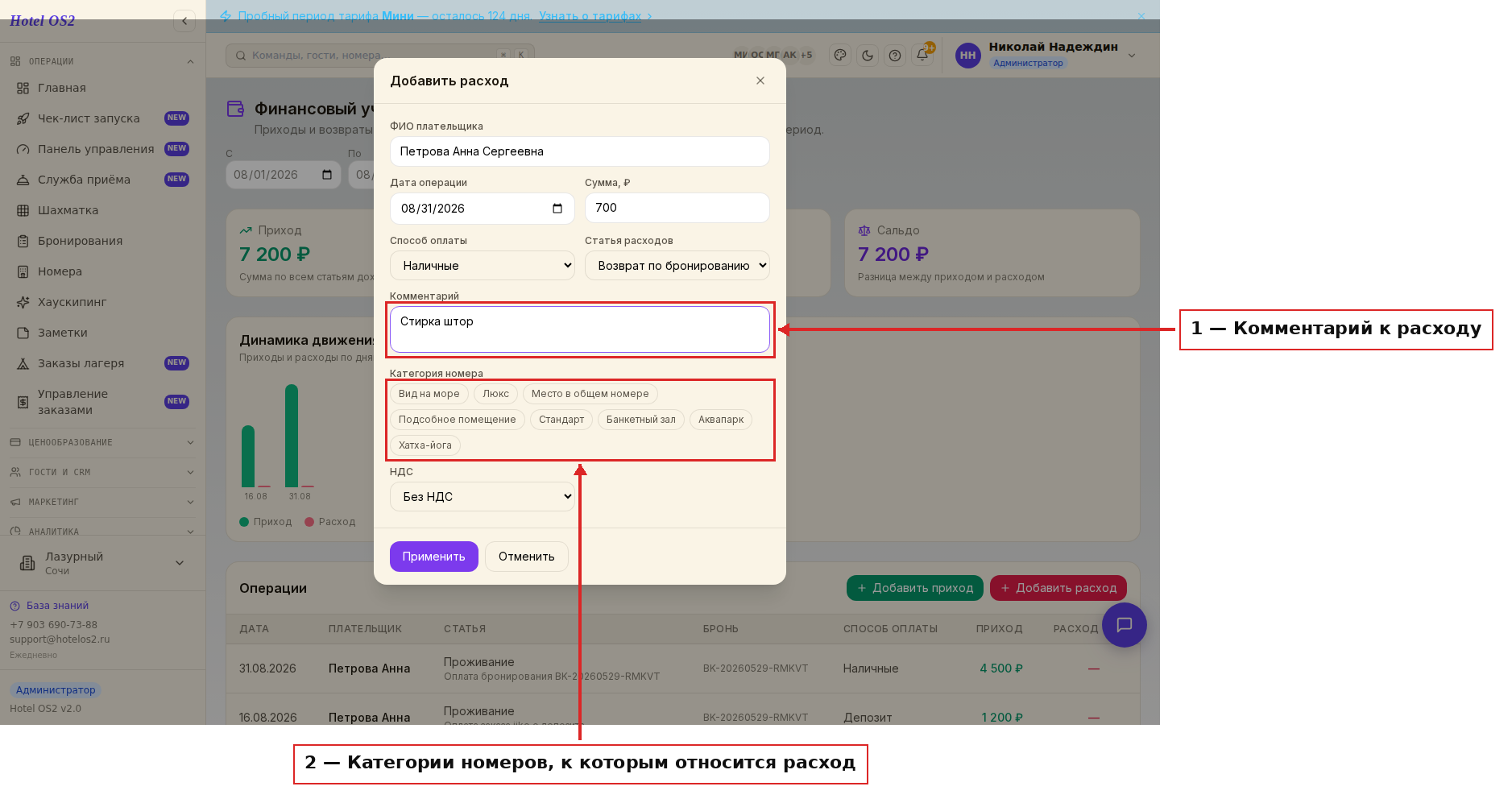The image size is (1512, 803).
Task: Toggle the Аквапарк category chip
Action: pyautogui.click(x=721, y=420)
